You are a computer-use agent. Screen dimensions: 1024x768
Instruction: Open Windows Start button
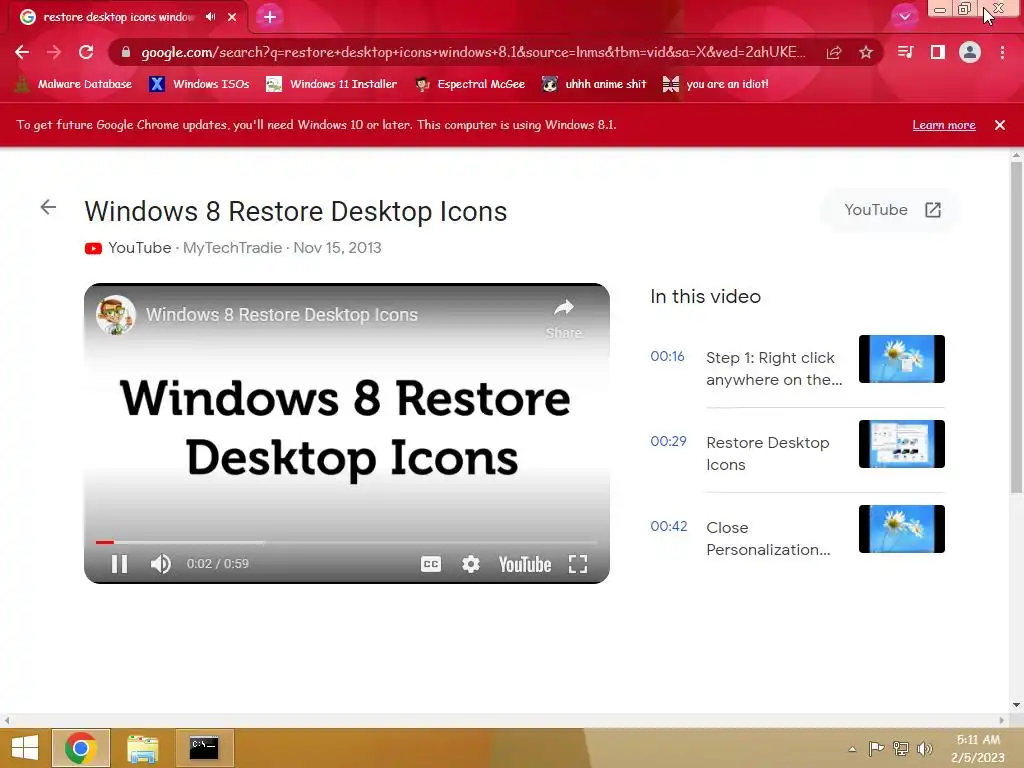click(25, 748)
